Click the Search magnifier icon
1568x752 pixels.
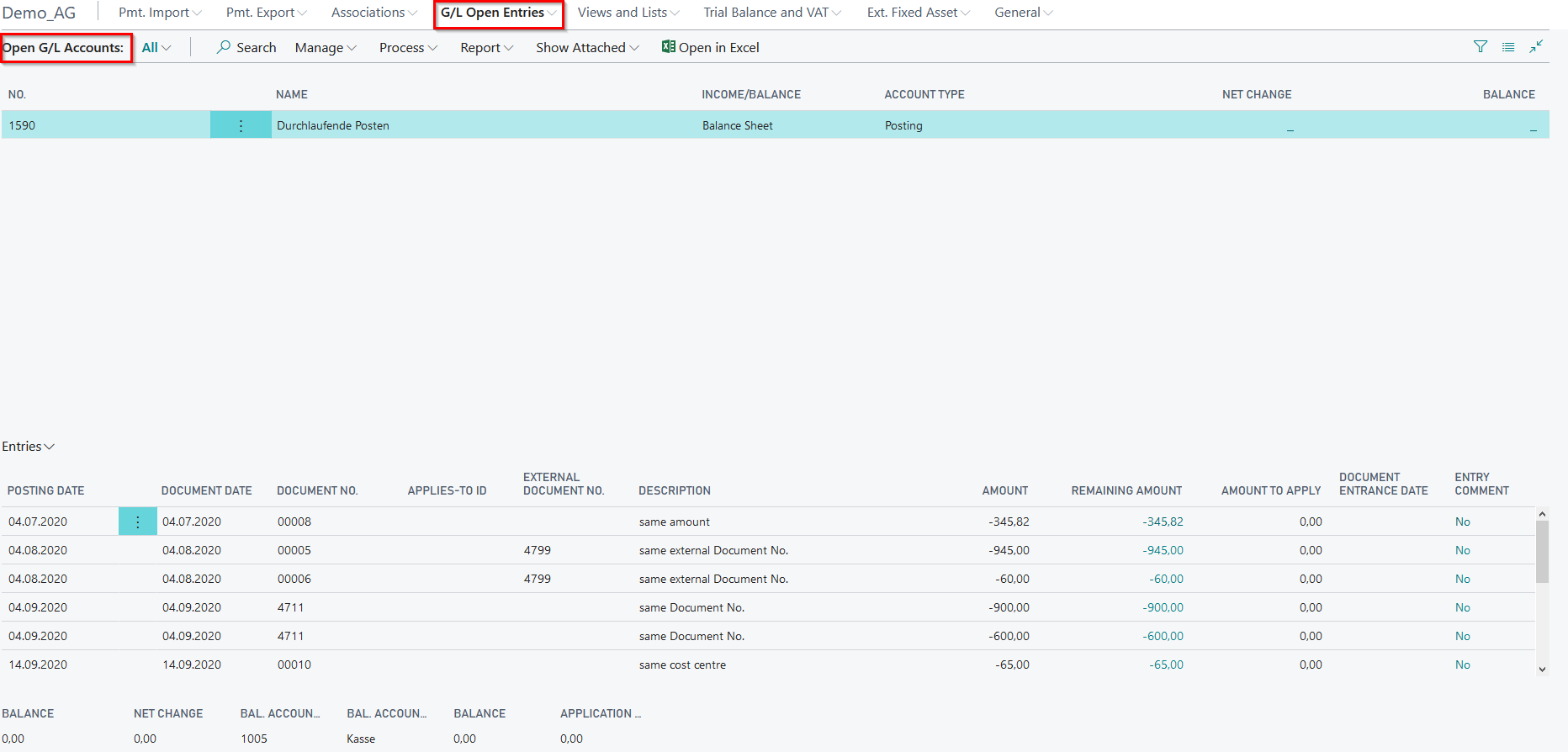point(224,47)
